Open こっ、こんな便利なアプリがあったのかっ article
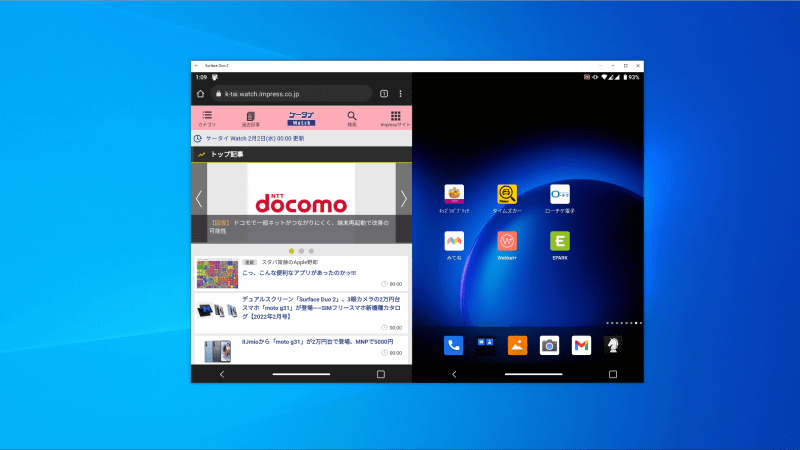Viewport: 800px width, 450px height. click(299, 273)
